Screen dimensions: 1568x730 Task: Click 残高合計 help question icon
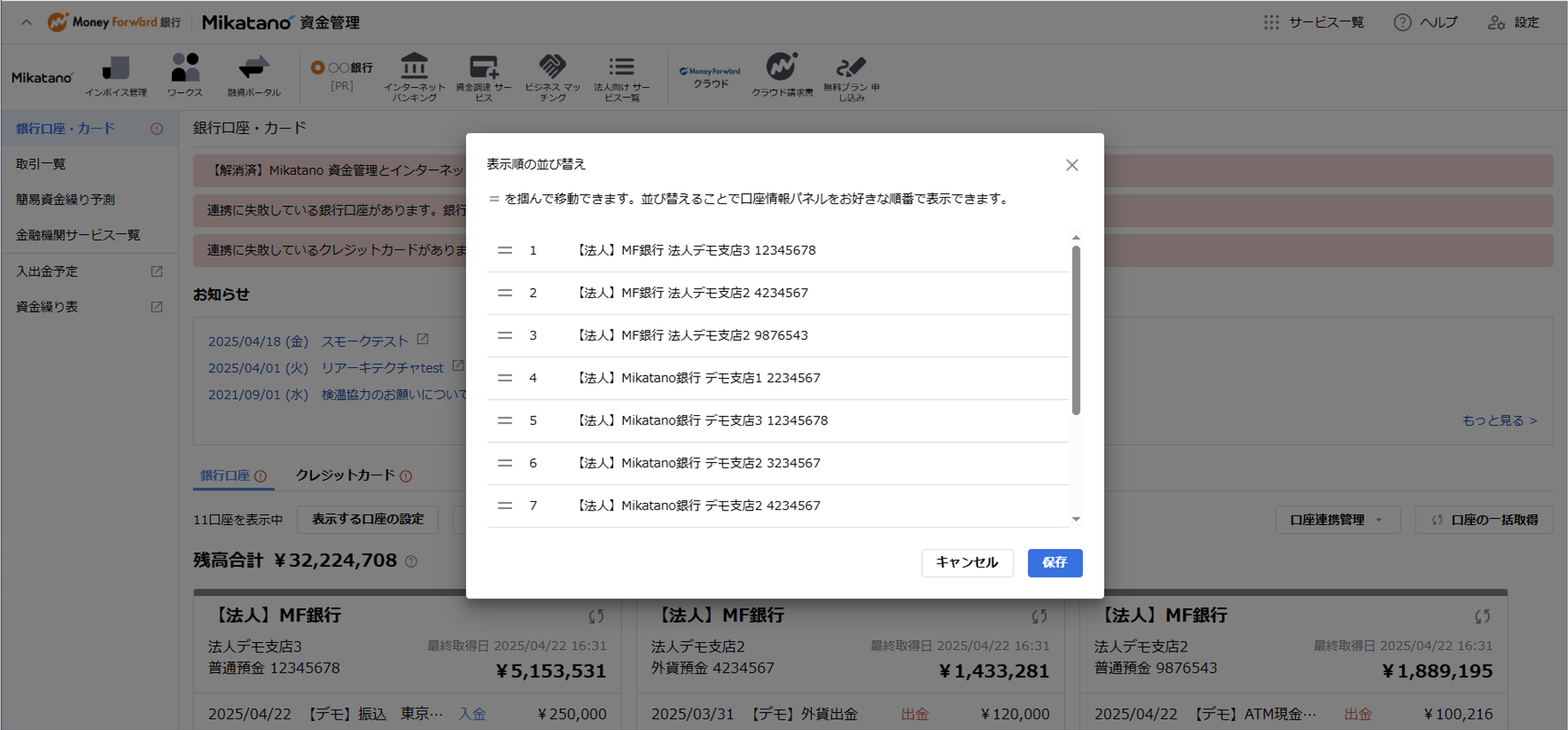(411, 562)
